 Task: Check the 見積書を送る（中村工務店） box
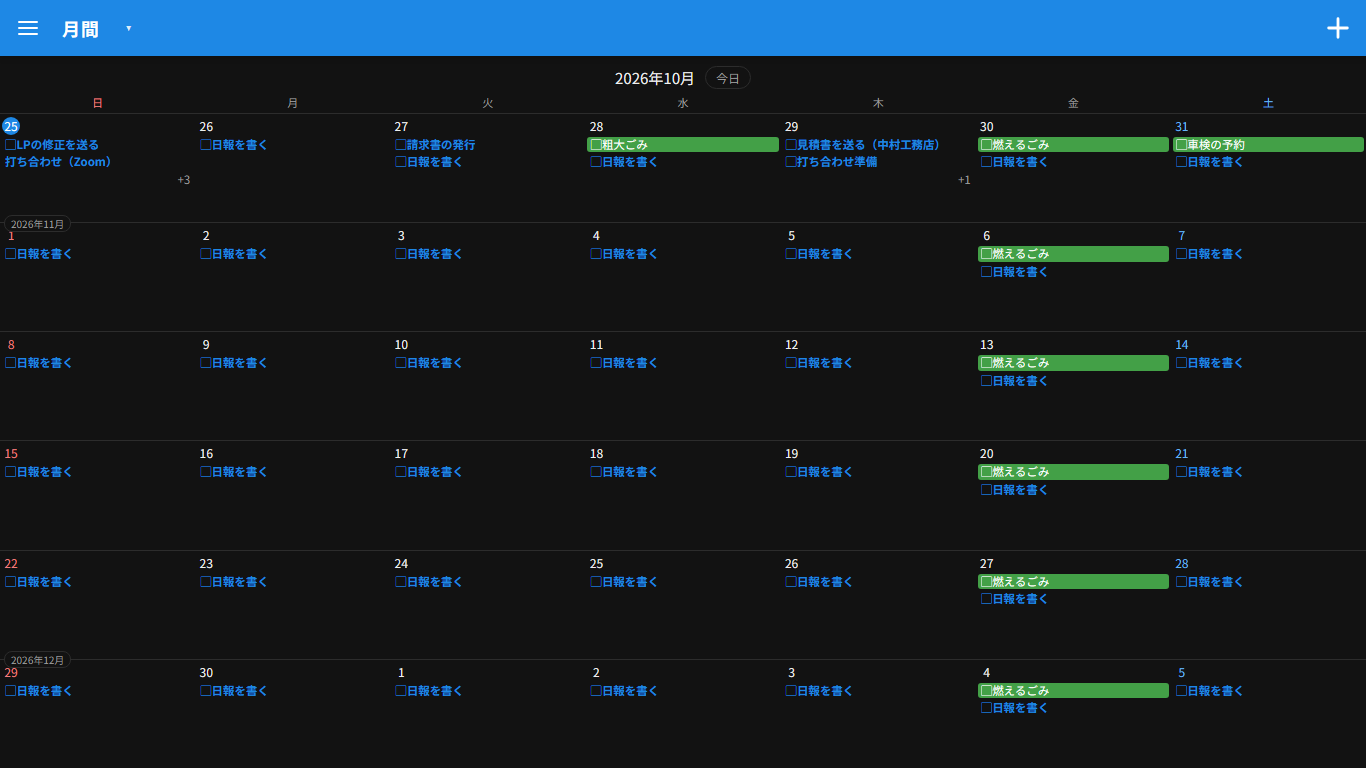(791, 145)
